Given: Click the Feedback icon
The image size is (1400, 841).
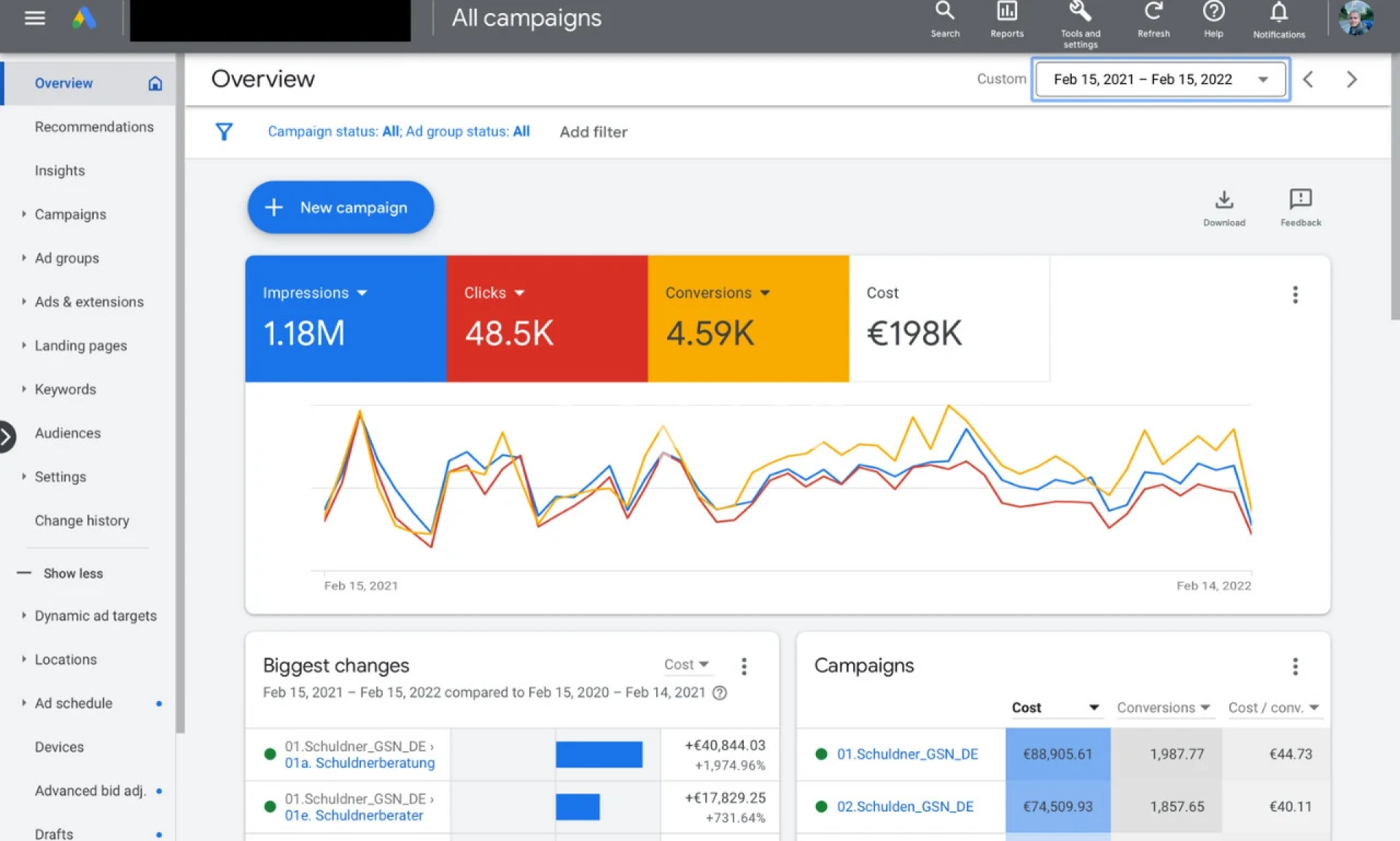Looking at the screenshot, I should click(x=1300, y=200).
